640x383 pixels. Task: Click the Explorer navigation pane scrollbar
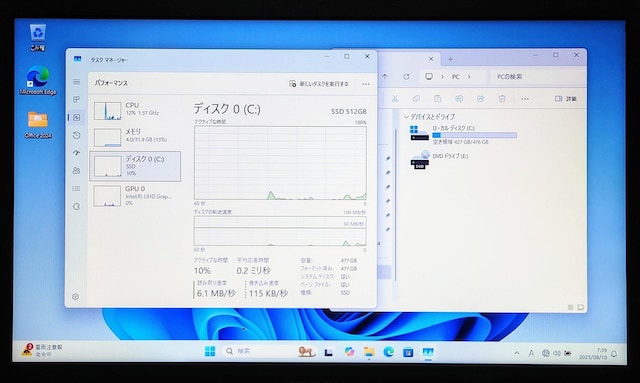coord(396,204)
